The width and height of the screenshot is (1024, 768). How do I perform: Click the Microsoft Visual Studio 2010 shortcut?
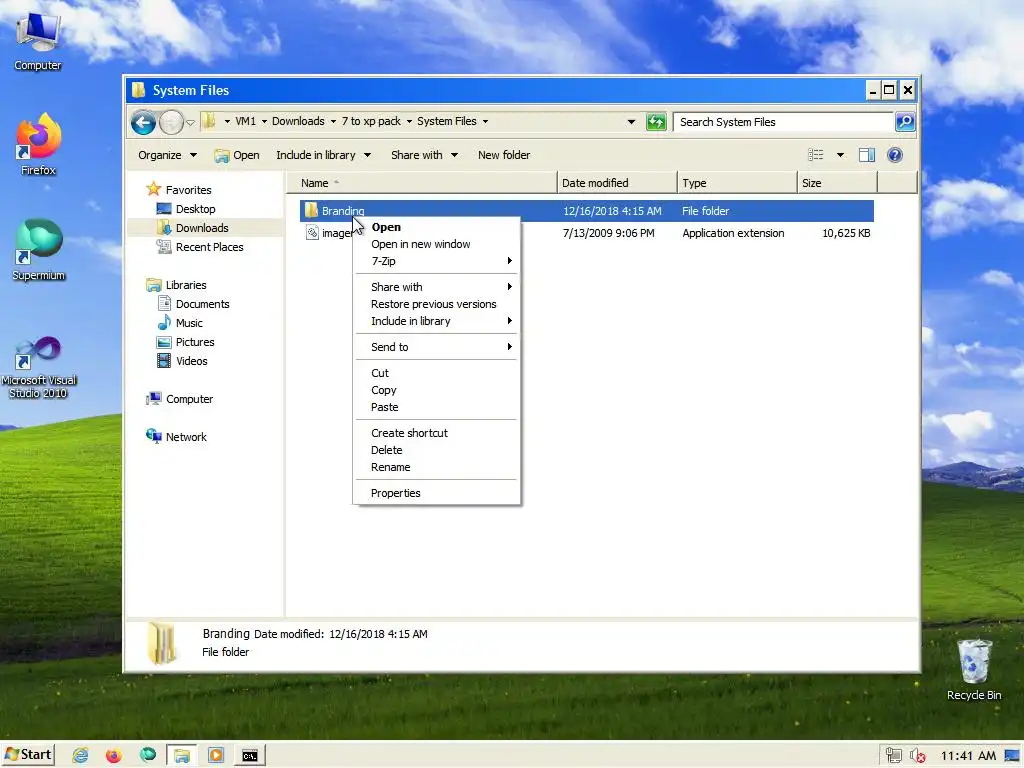[39, 368]
